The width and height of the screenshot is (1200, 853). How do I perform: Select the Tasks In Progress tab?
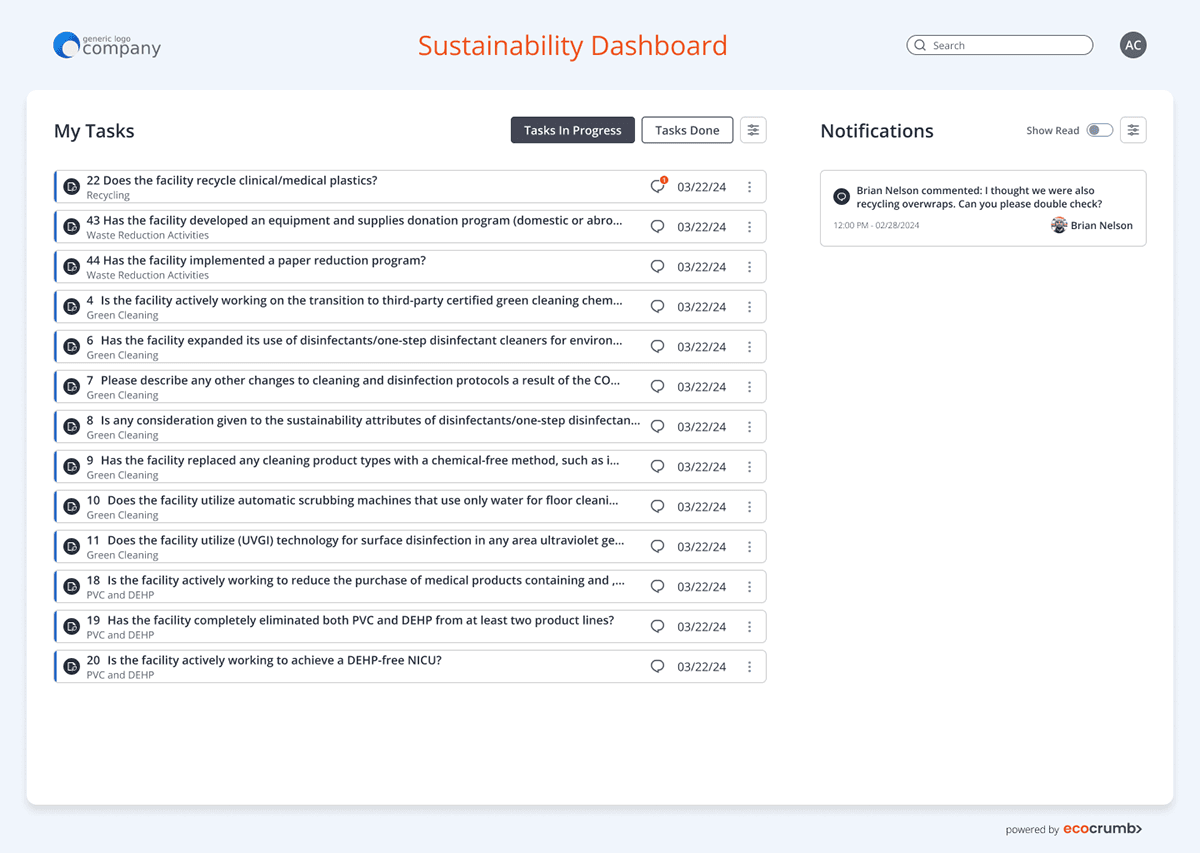click(x=572, y=130)
